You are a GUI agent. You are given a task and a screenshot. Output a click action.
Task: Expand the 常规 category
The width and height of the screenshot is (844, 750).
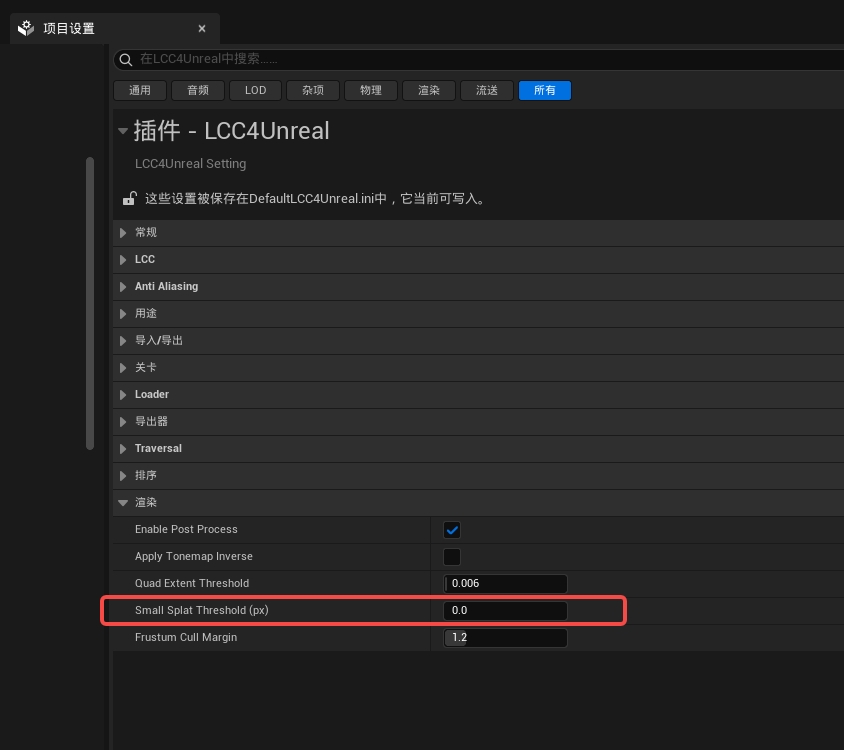click(123, 233)
